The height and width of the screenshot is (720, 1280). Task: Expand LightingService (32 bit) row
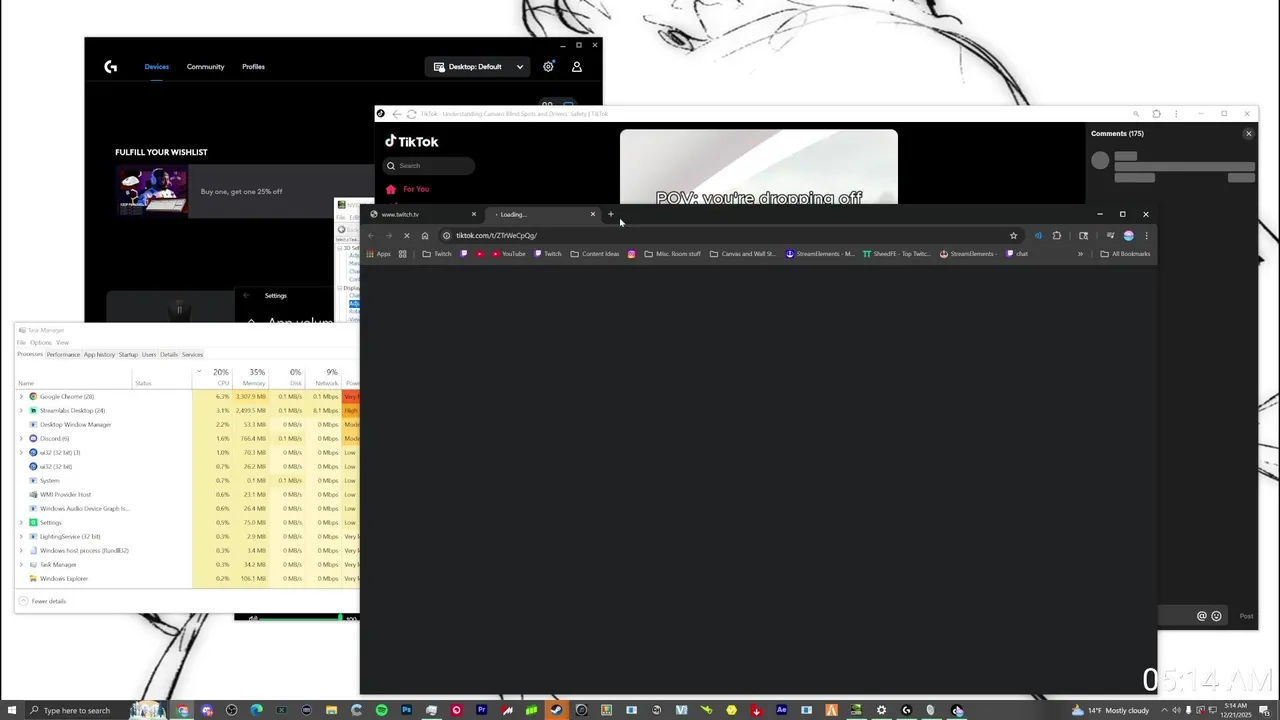pos(21,537)
